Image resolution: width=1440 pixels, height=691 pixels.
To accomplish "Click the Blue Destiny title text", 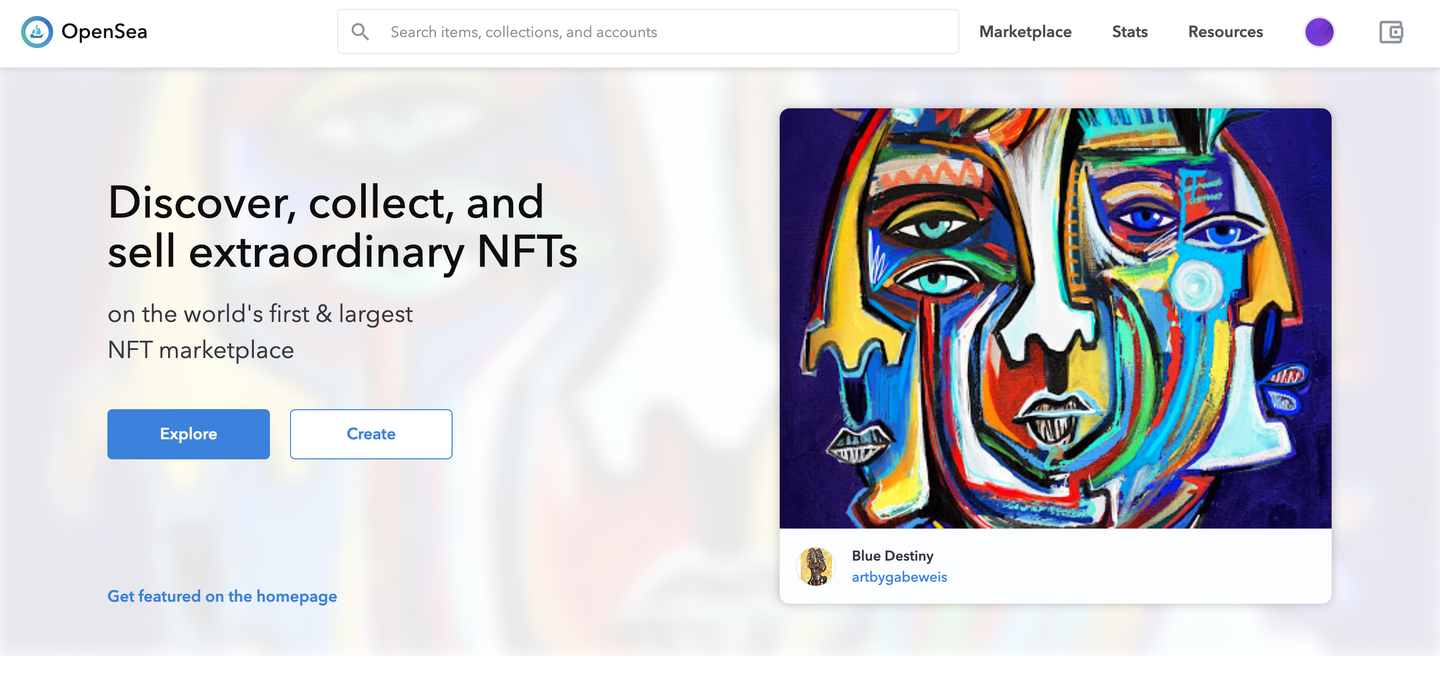I will (892, 556).
